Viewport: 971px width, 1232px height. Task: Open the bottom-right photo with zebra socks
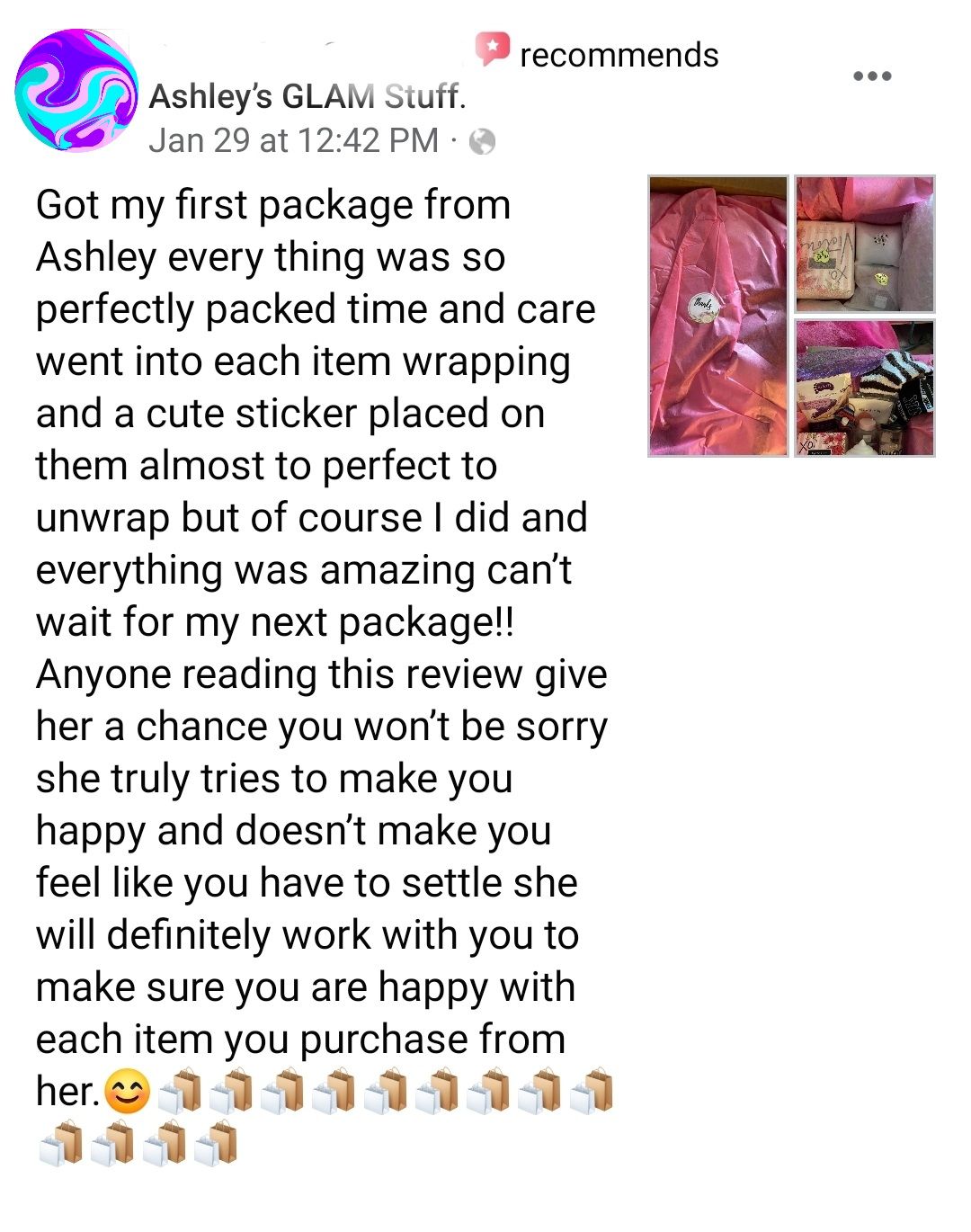click(x=865, y=388)
